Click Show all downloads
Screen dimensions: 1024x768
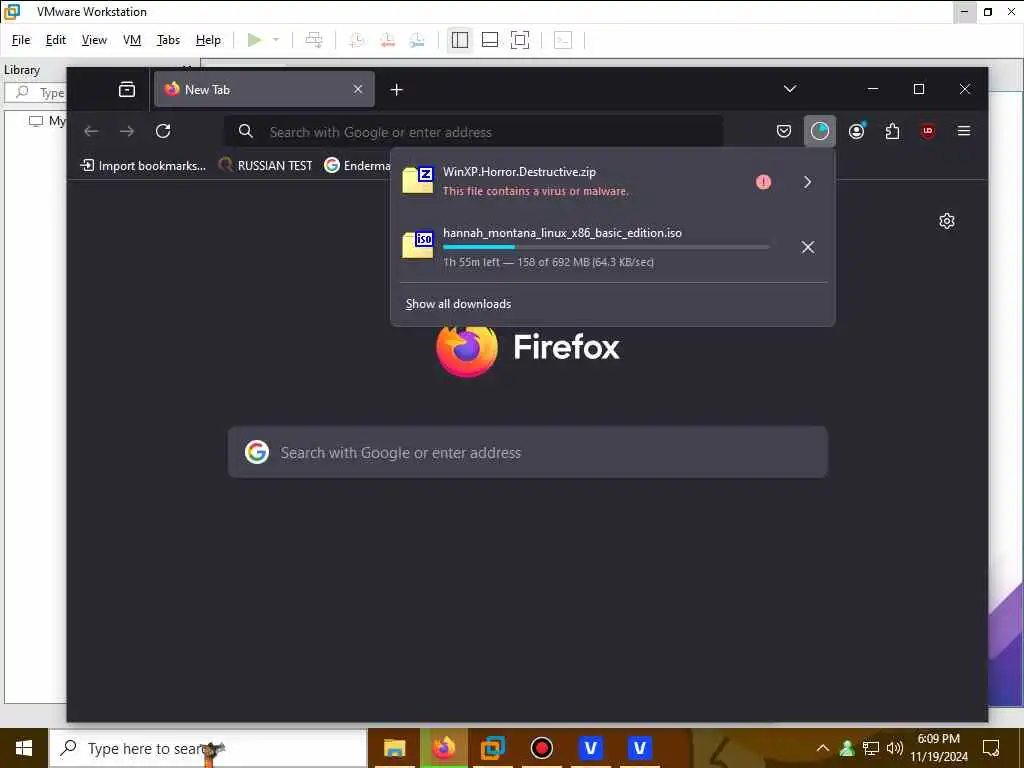pos(458,304)
